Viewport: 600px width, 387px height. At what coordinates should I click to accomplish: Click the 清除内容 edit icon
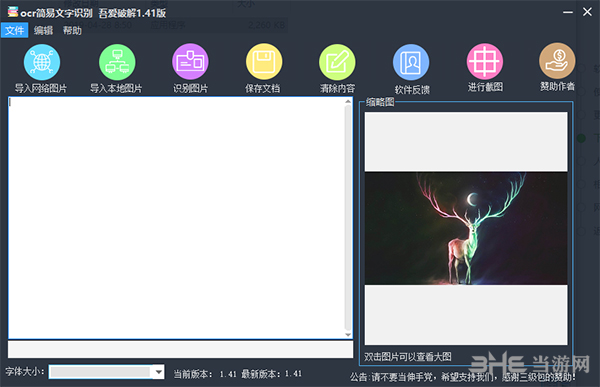click(x=337, y=62)
